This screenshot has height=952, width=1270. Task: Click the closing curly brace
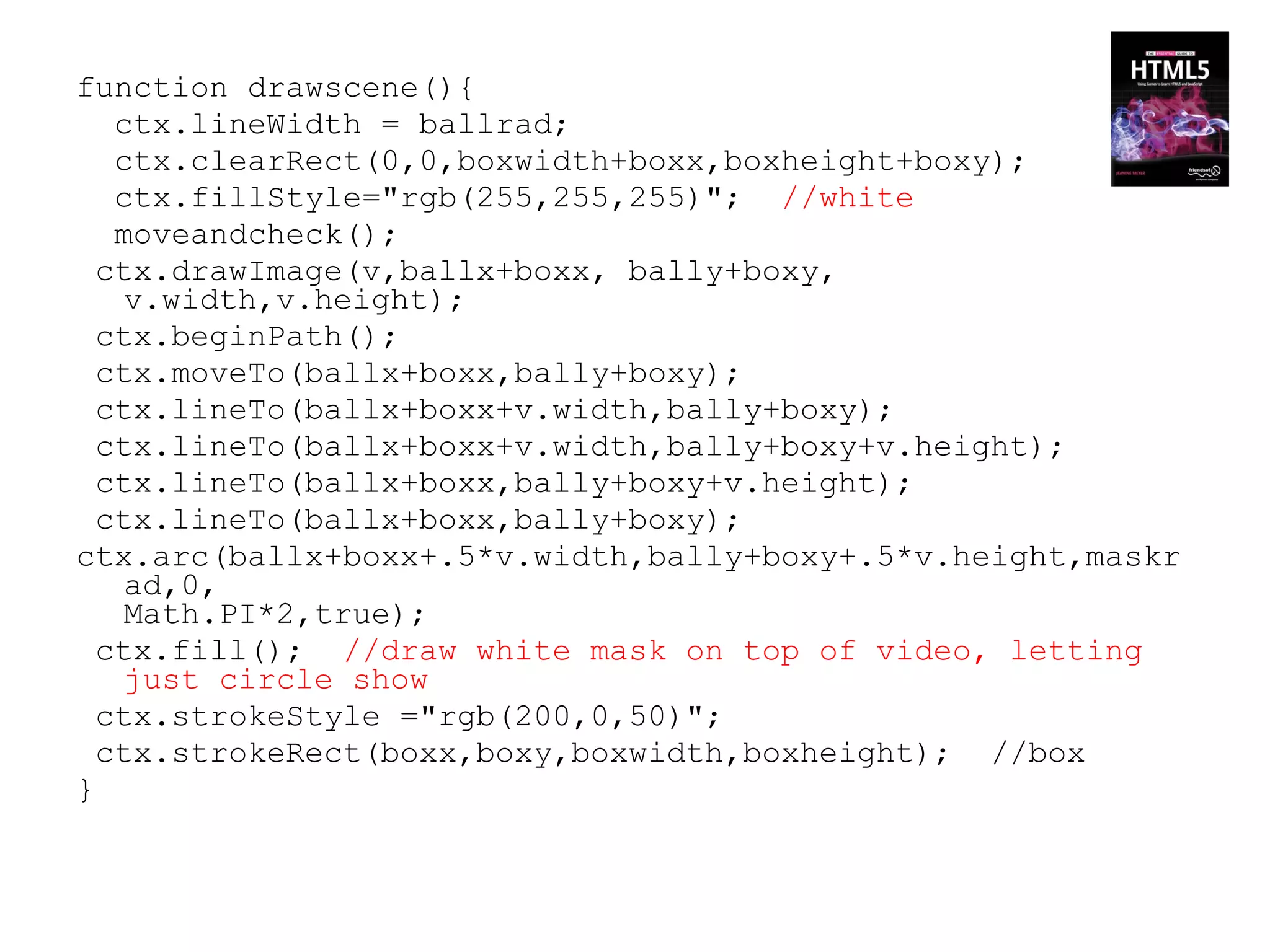tap(85, 790)
